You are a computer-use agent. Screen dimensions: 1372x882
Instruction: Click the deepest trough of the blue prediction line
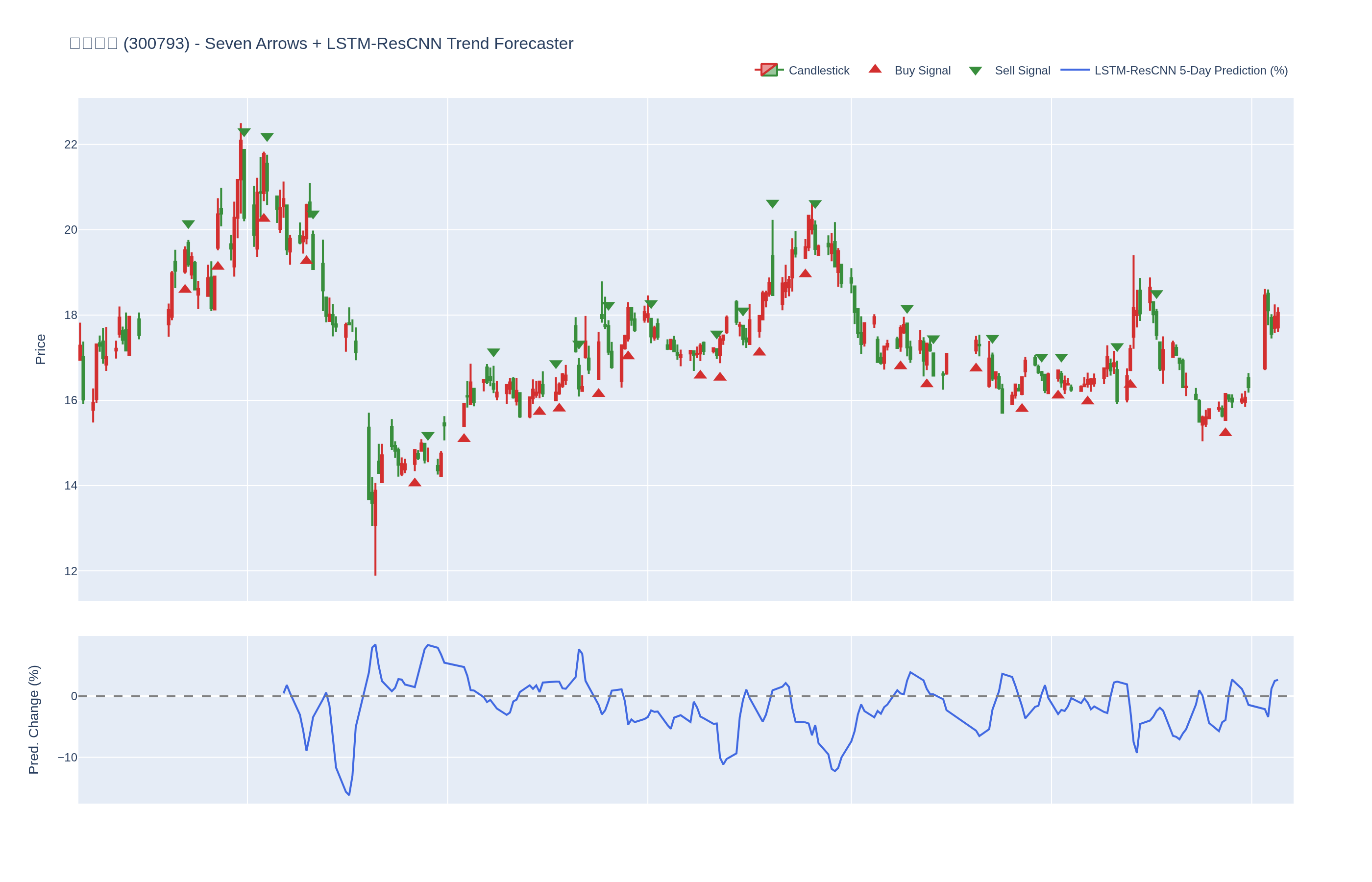click(349, 794)
